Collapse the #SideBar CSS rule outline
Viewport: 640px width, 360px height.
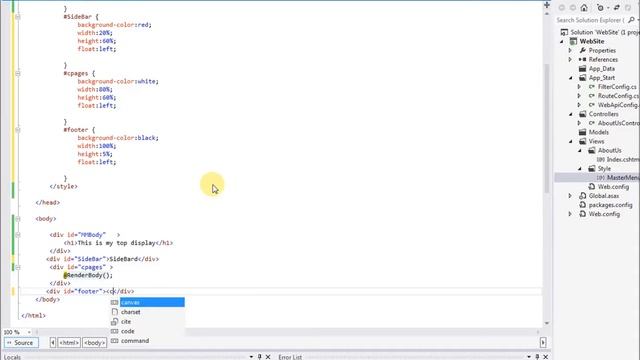[18, 17]
